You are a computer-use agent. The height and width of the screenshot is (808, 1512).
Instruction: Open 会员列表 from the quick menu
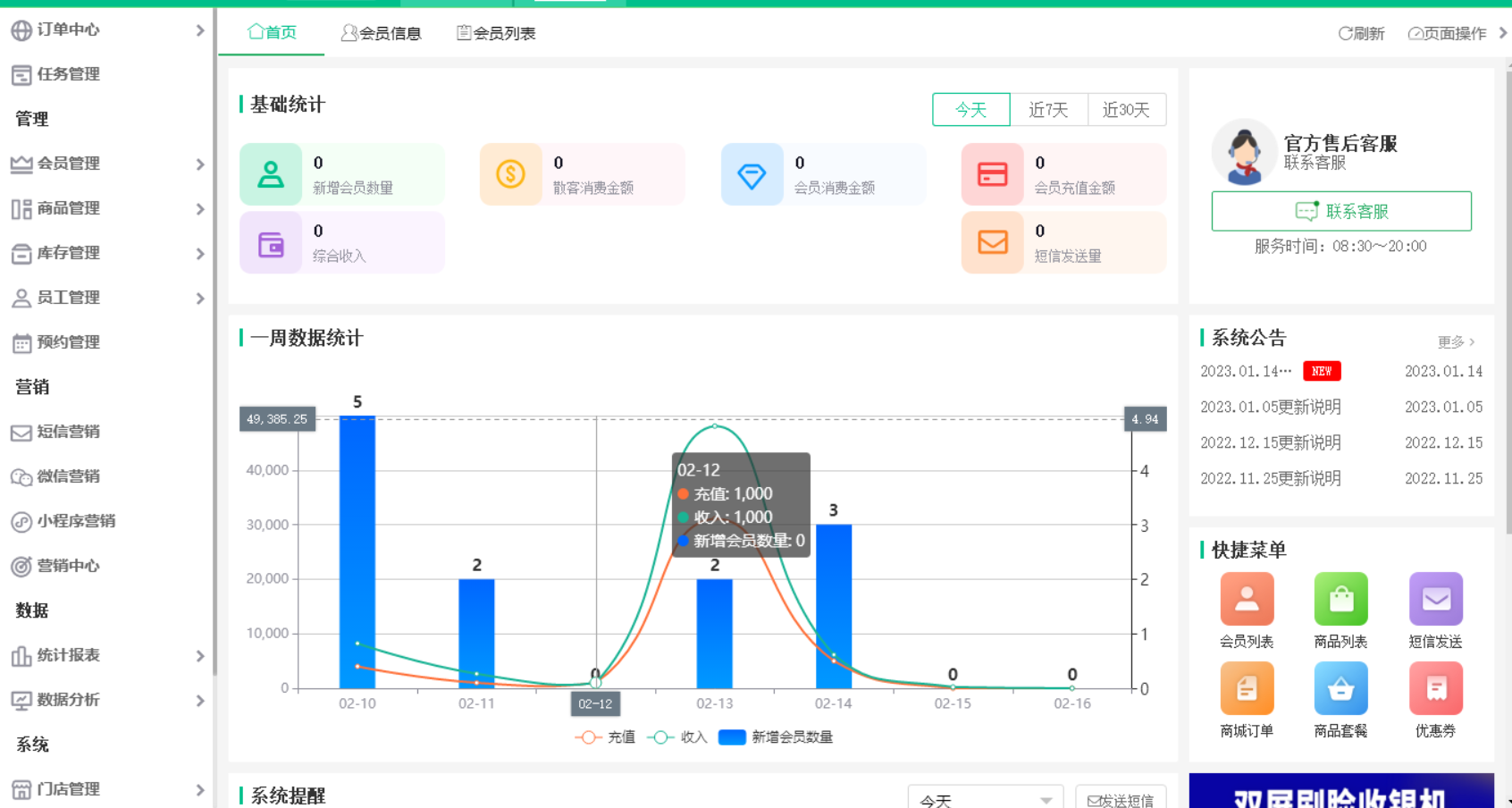[x=1247, y=599]
